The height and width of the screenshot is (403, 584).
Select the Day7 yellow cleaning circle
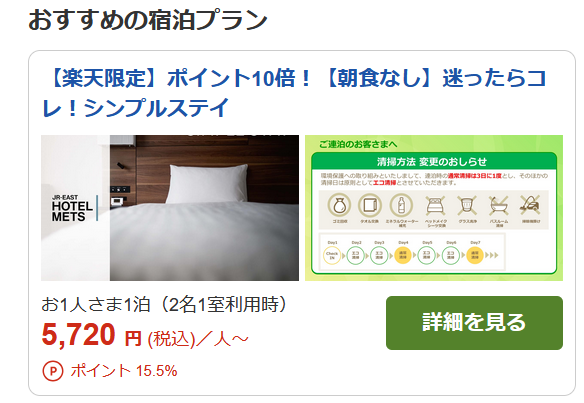pos(474,256)
